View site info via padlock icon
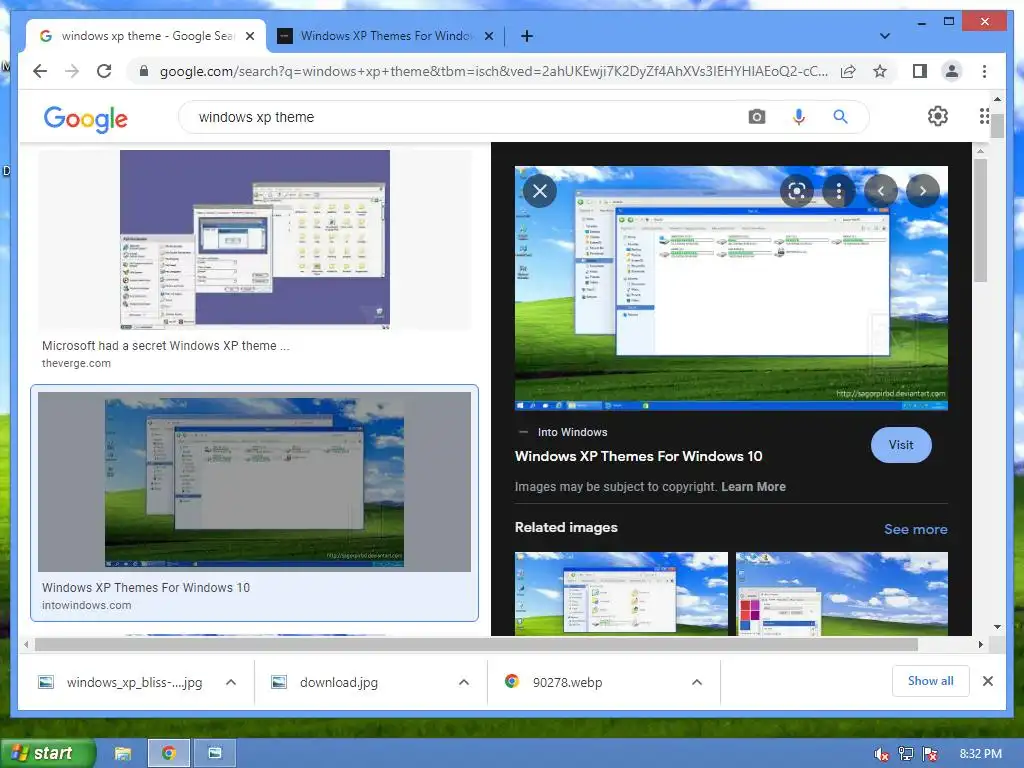 (144, 71)
